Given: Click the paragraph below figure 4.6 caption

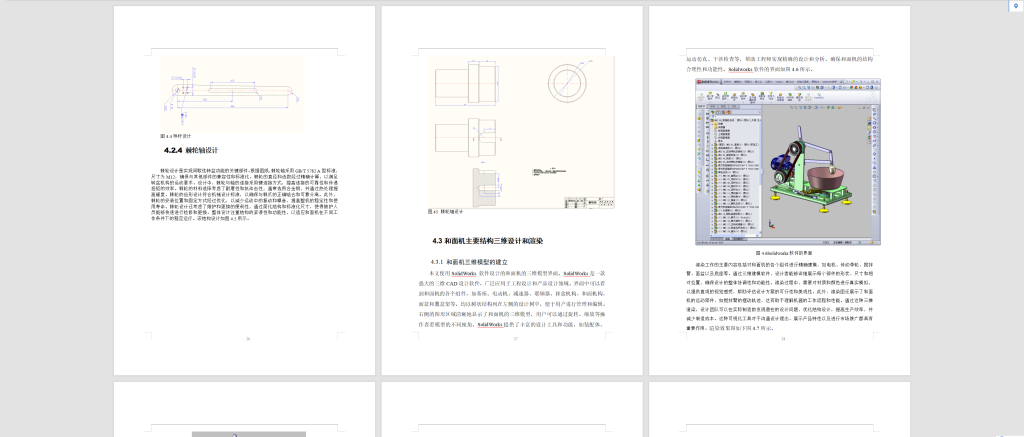Looking at the screenshot, I should 779,297.
